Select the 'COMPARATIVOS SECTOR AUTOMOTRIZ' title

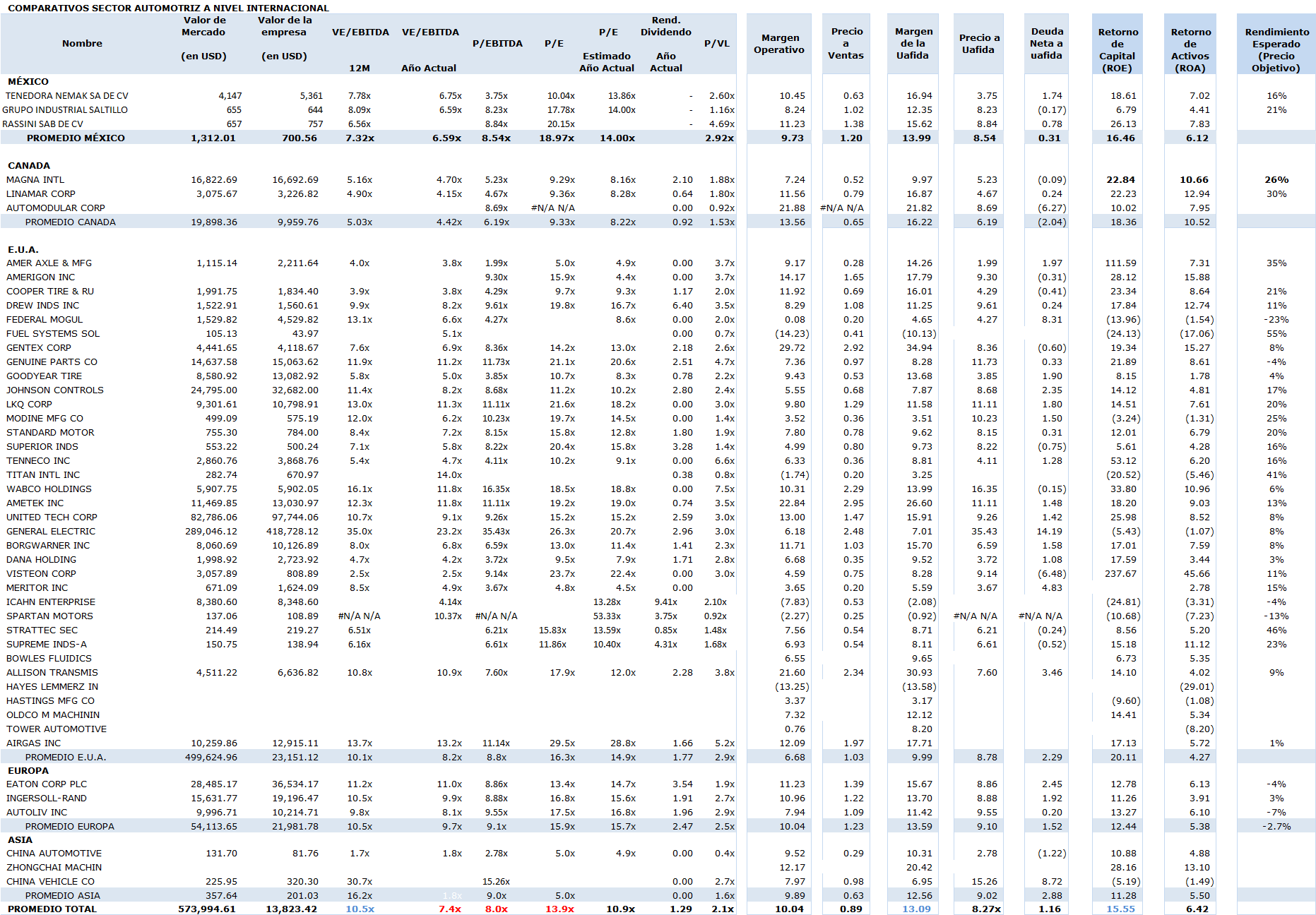click(168, 8)
